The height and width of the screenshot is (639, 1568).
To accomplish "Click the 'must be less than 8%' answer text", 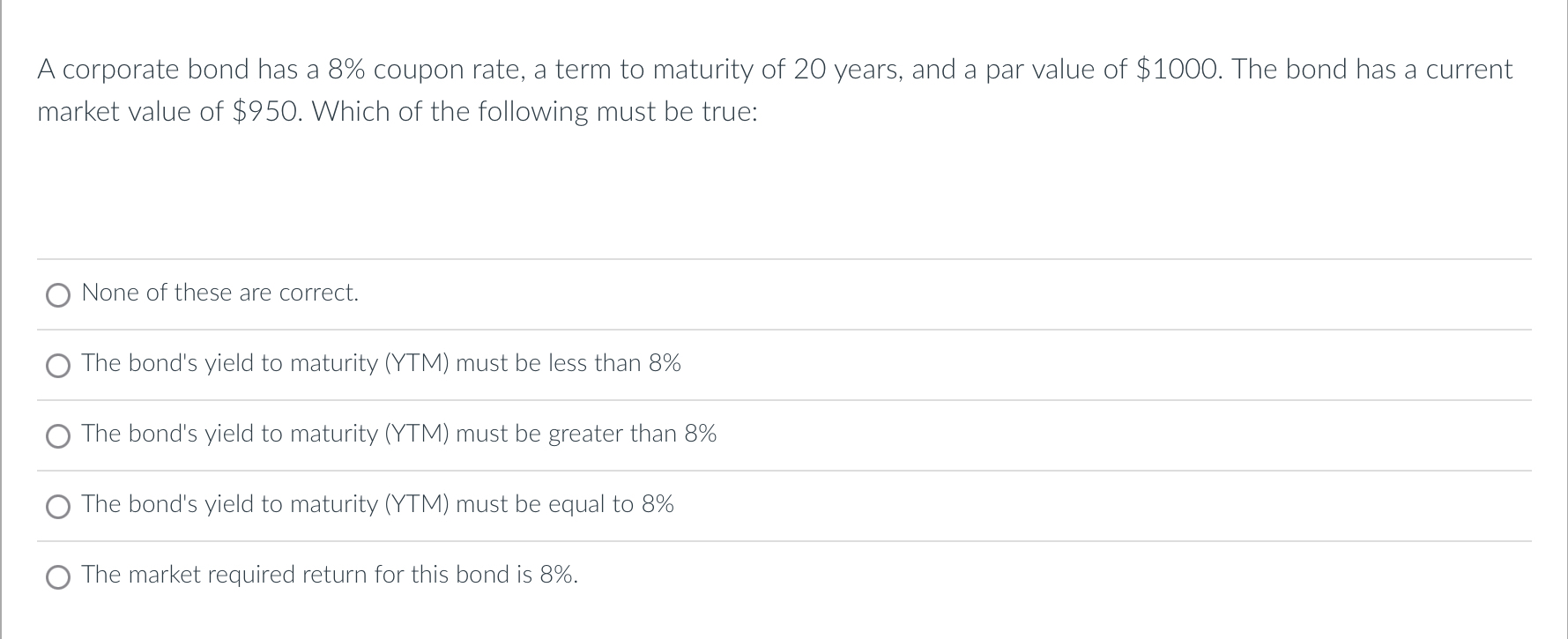I will [x=568, y=363].
